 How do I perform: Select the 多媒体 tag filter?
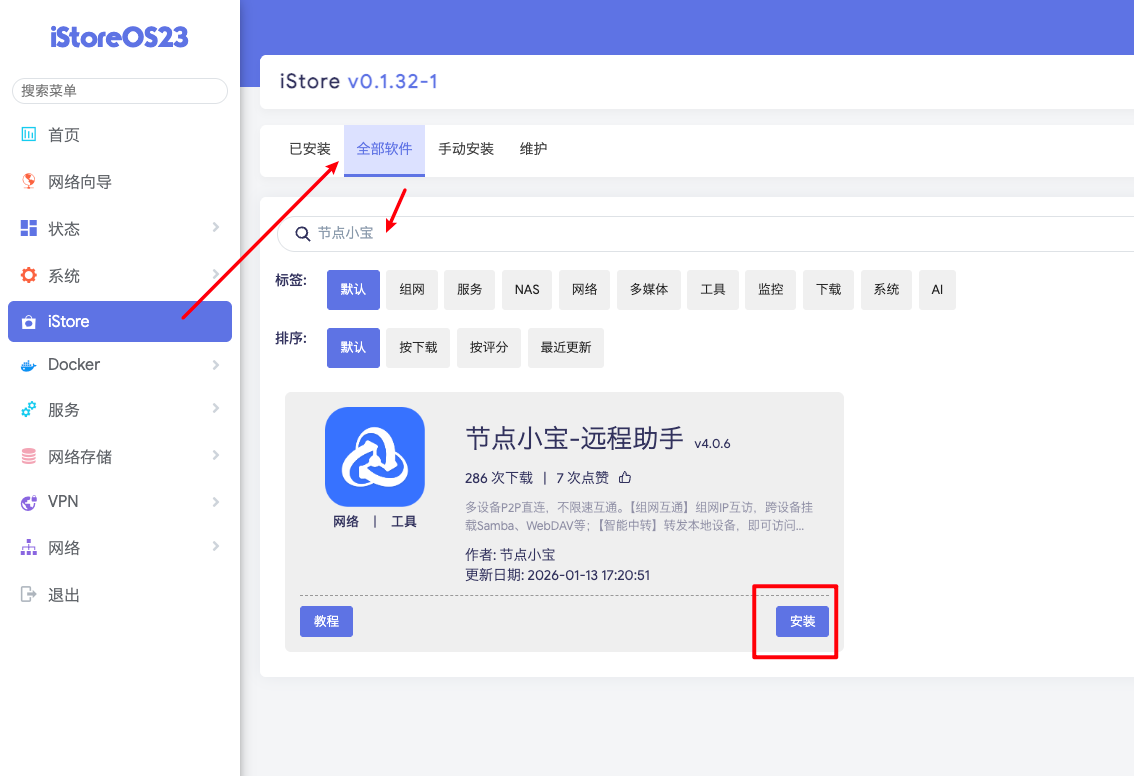(x=649, y=290)
